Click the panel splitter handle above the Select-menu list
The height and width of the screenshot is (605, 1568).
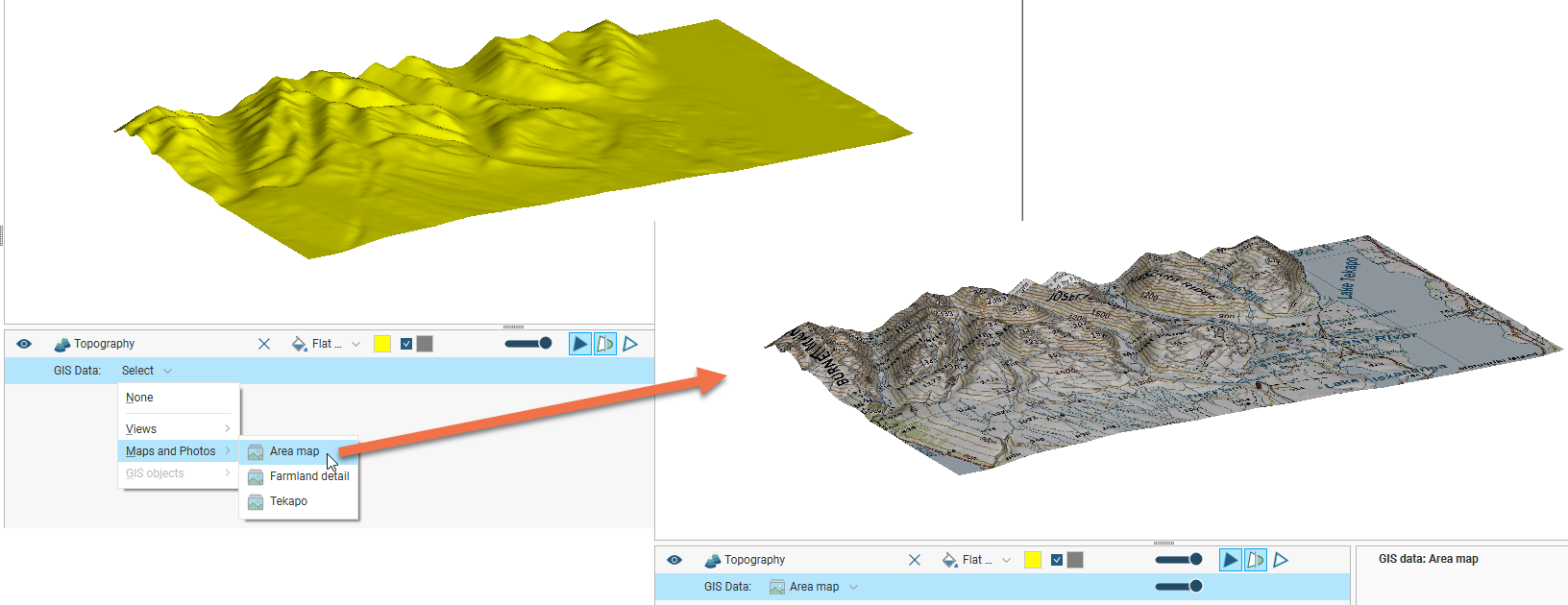(x=513, y=327)
